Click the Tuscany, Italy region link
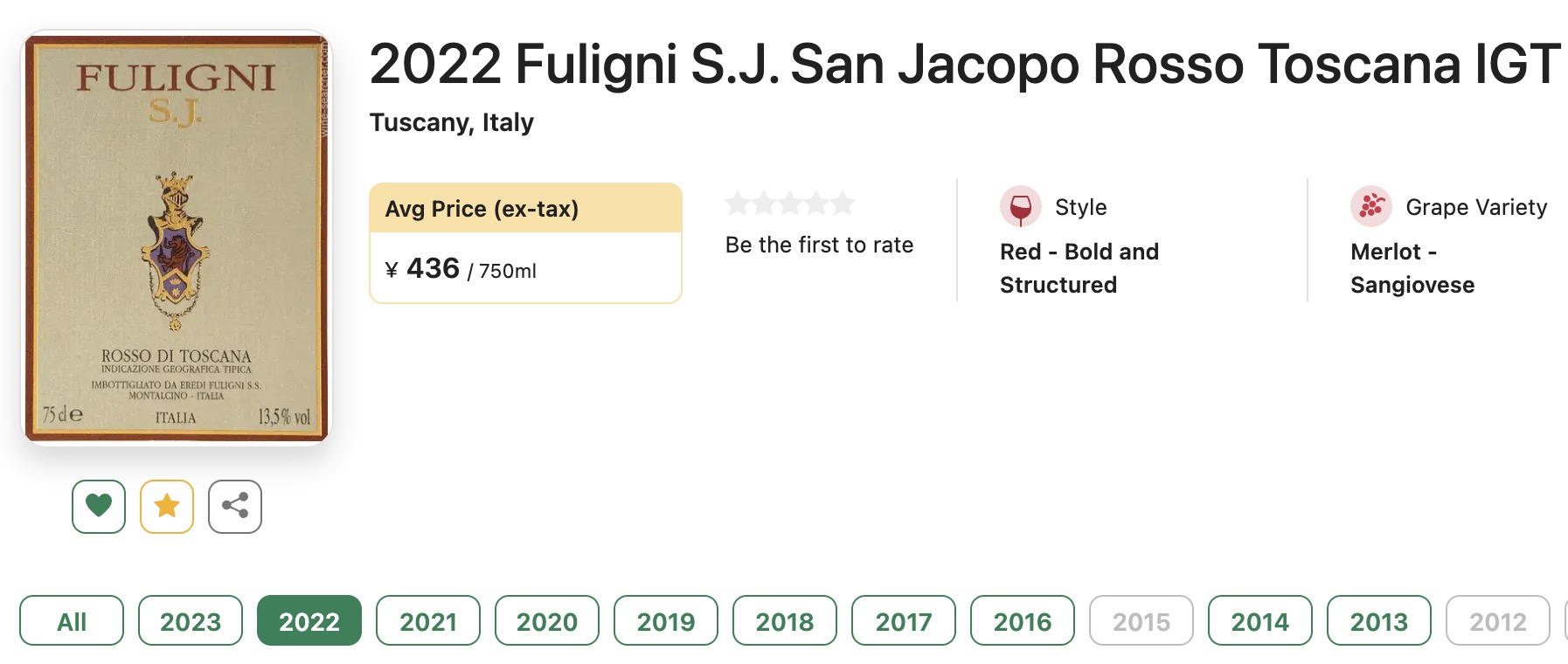Viewport: 1568px width, 664px height. click(452, 122)
